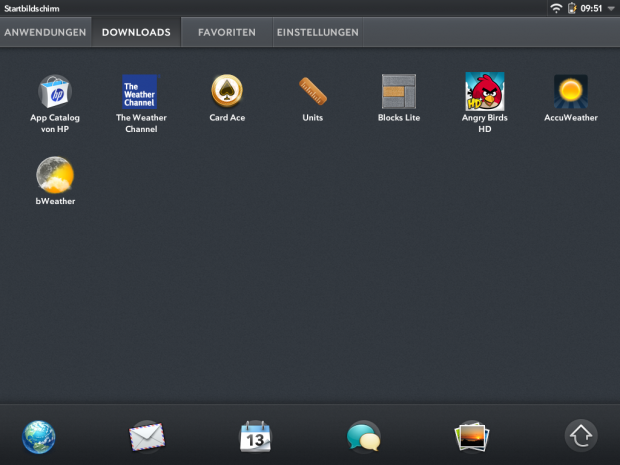
Task: Expand the system menu dropdown arrow
Action: point(611,8)
